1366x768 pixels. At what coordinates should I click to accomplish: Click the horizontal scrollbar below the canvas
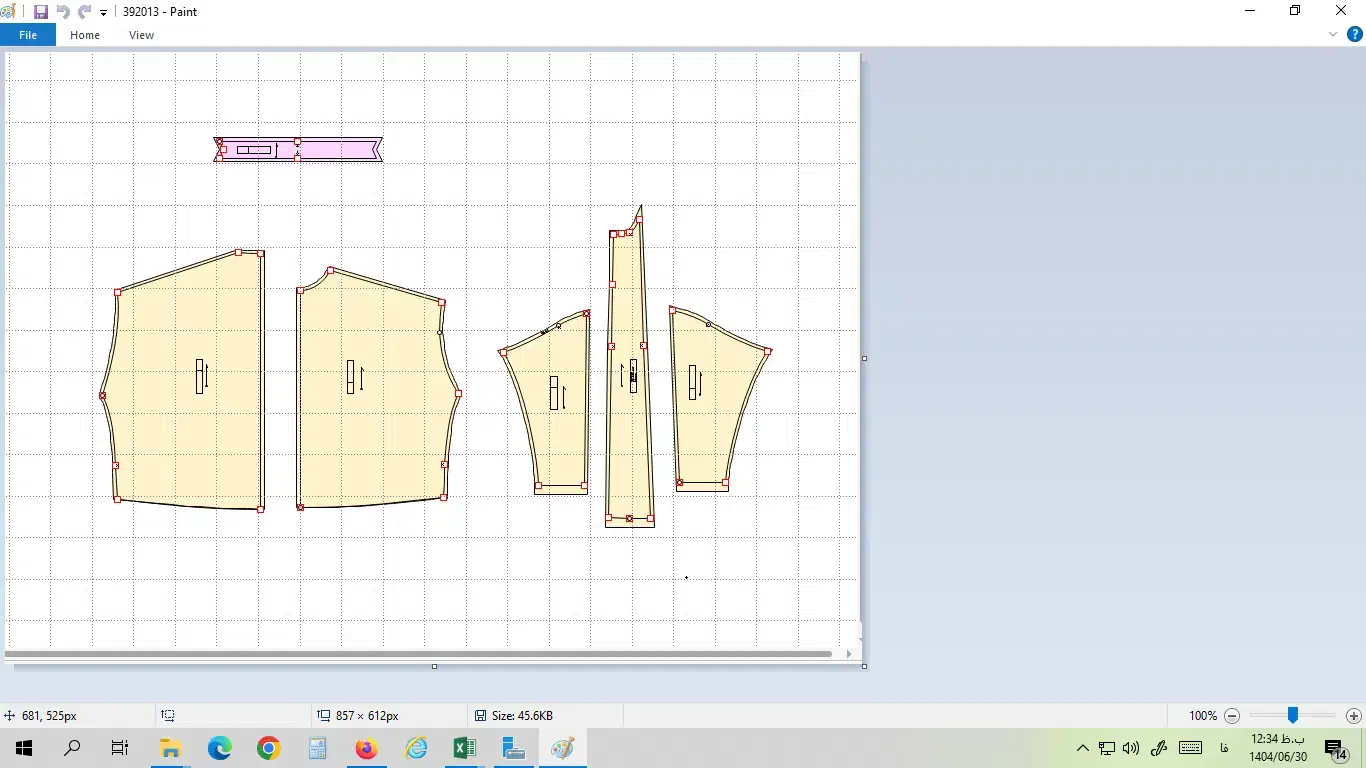click(418, 654)
